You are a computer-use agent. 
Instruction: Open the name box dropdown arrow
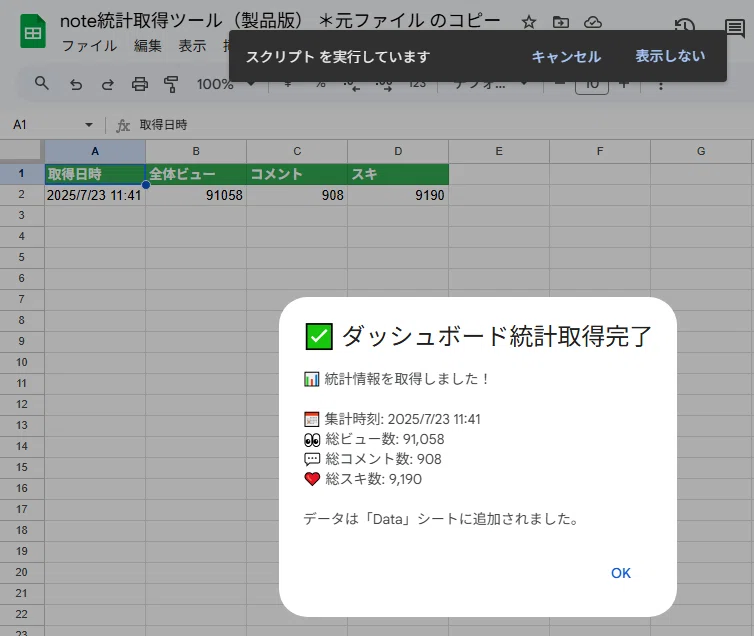[x=88, y=125]
